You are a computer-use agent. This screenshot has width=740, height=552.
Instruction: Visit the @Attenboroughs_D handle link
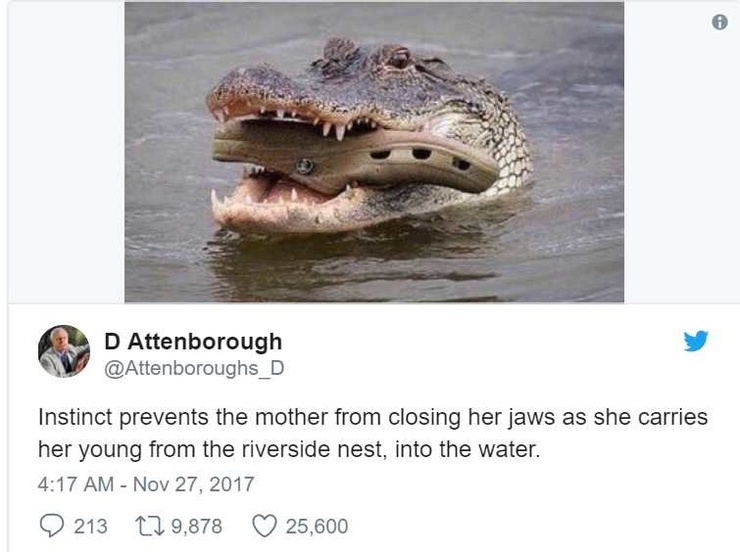point(194,368)
